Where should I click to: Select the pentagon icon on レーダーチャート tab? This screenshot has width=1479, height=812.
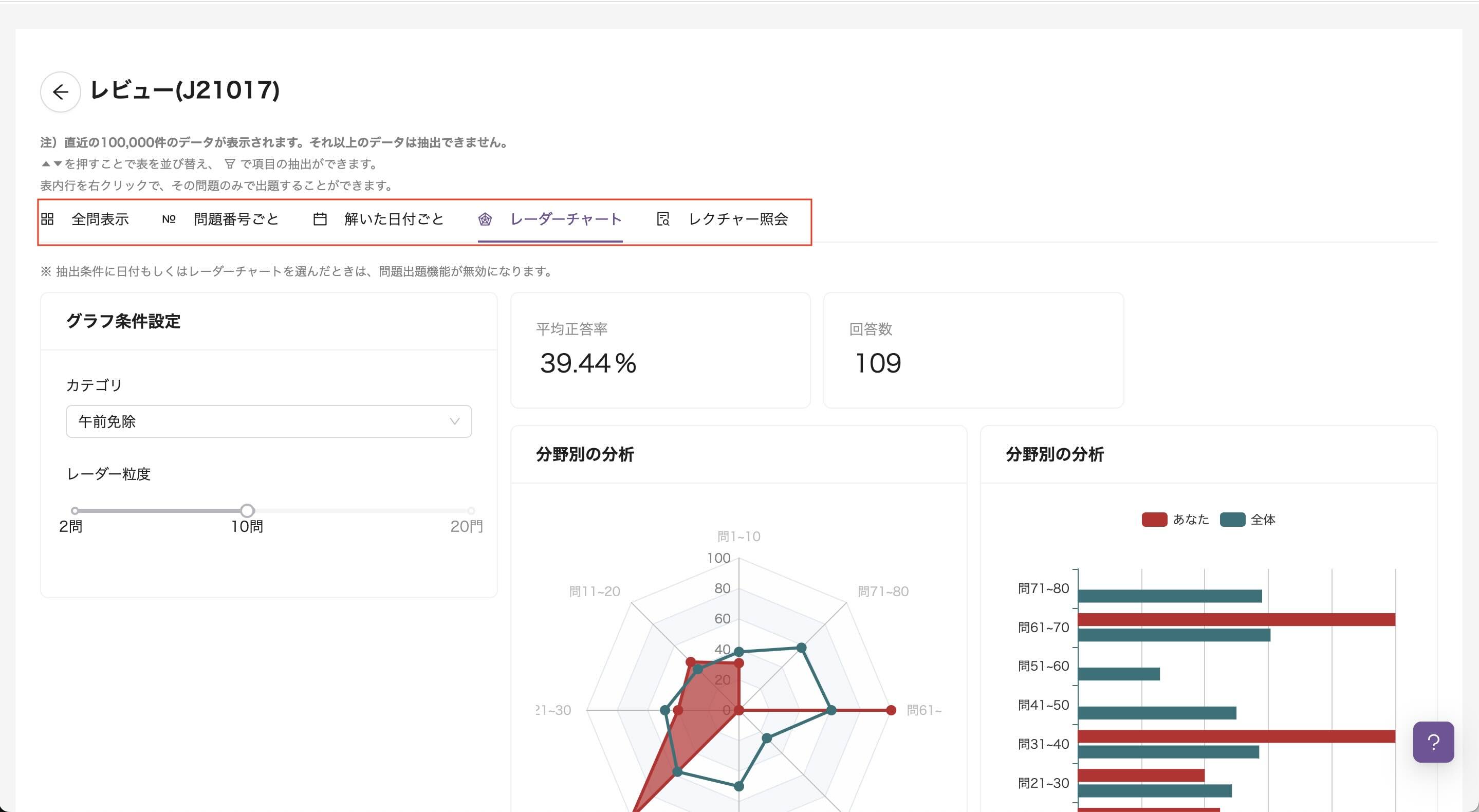point(485,219)
